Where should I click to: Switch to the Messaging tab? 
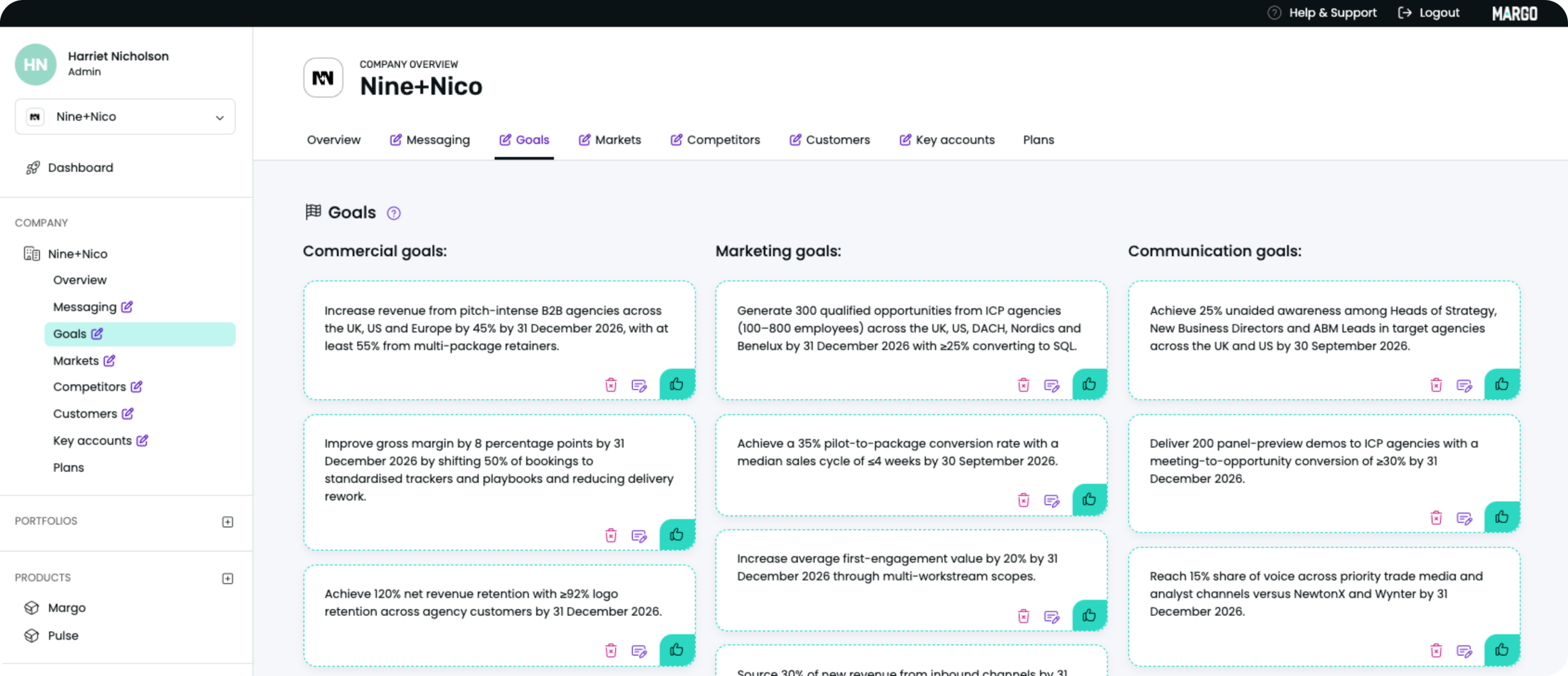pyautogui.click(x=430, y=140)
